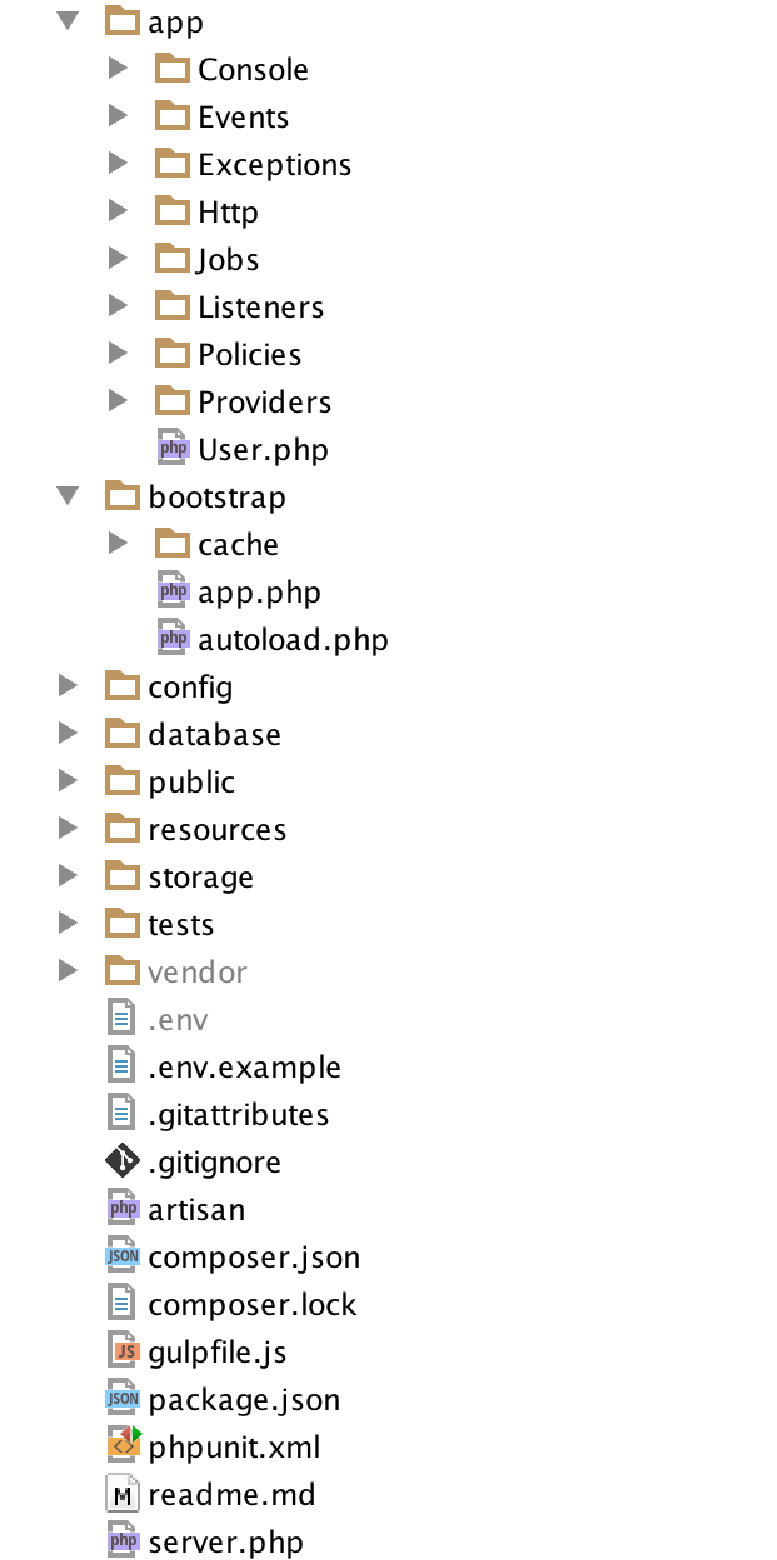
Task: Click the XML icon of phpunit.xml
Action: [x=124, y=1446]
